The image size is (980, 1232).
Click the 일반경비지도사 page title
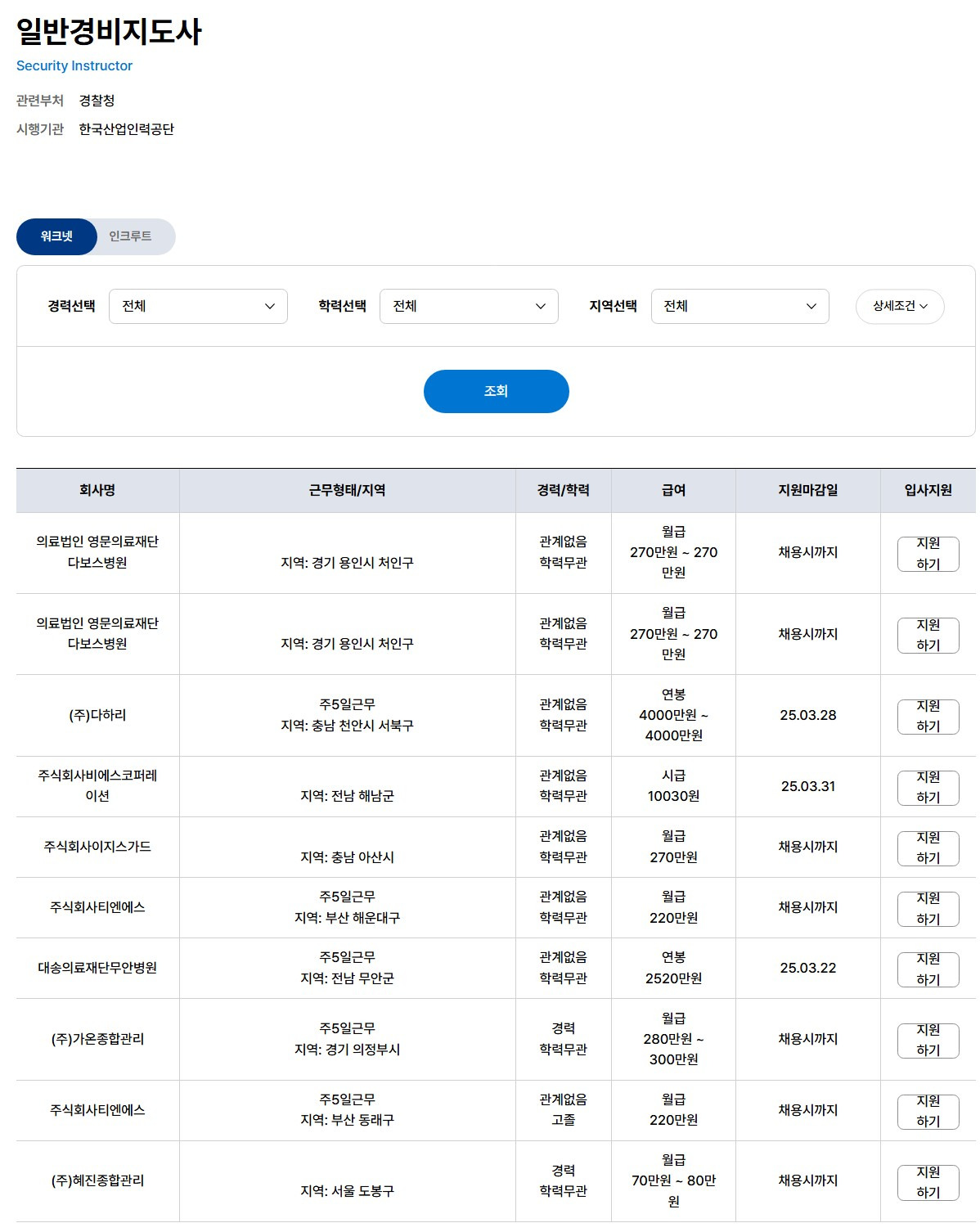[109, 31]
